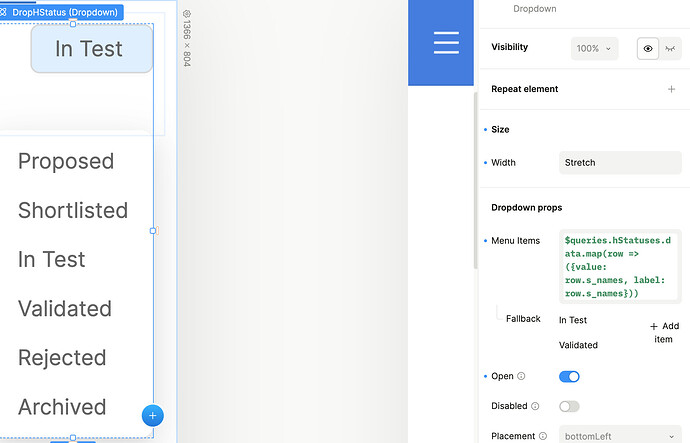This screenshot has width=690, height=443.
Task: Select the Proposed menu option
Action: [x=66, y=161]
